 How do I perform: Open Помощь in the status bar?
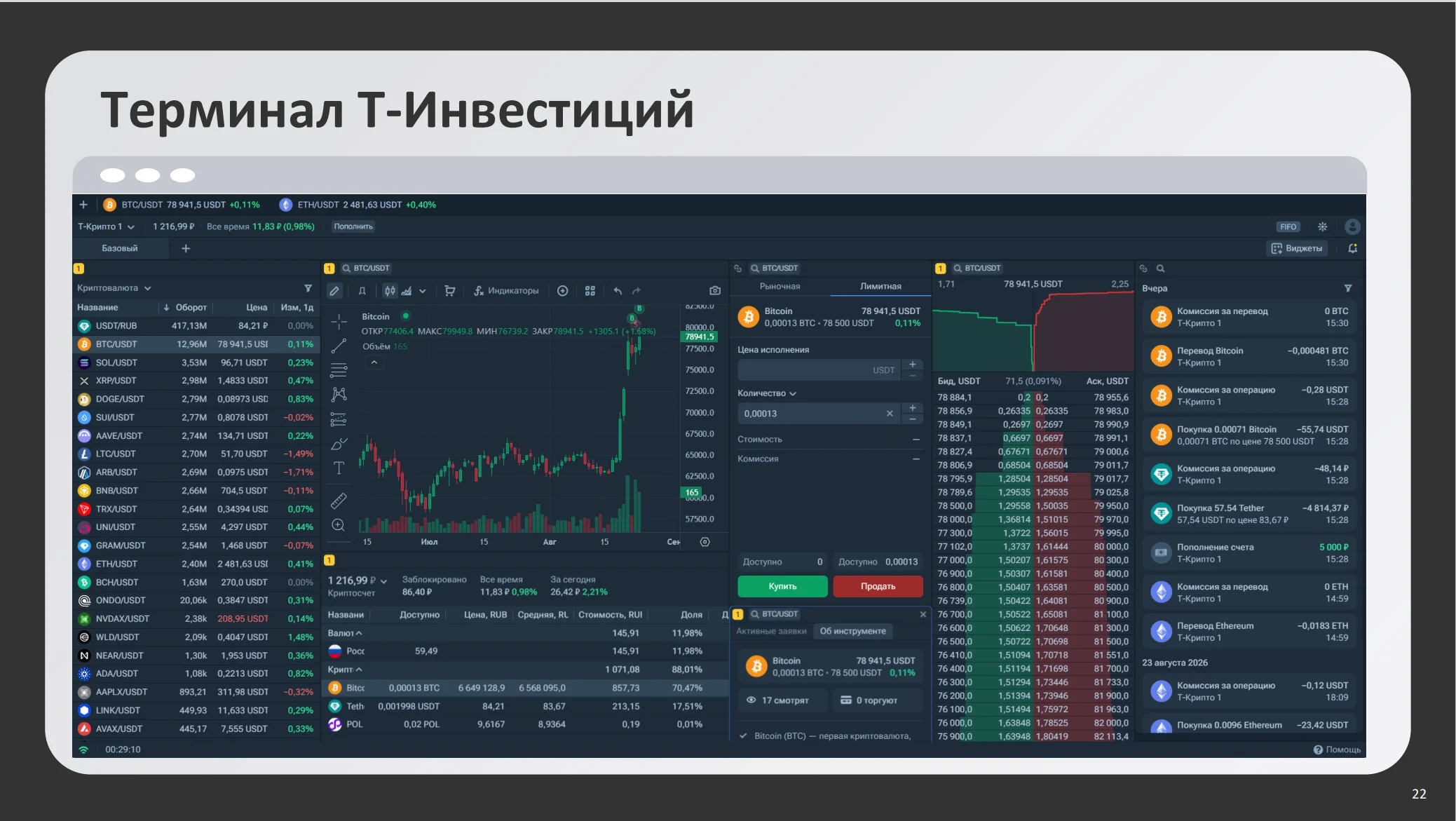click(x=1337, y=749)
